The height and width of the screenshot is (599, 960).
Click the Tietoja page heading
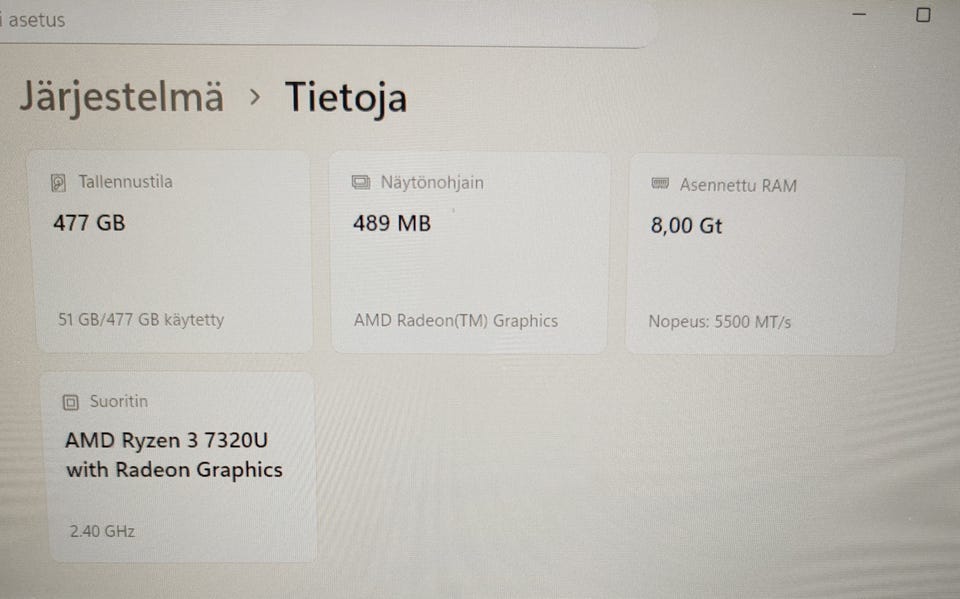(x=345, y=98)
